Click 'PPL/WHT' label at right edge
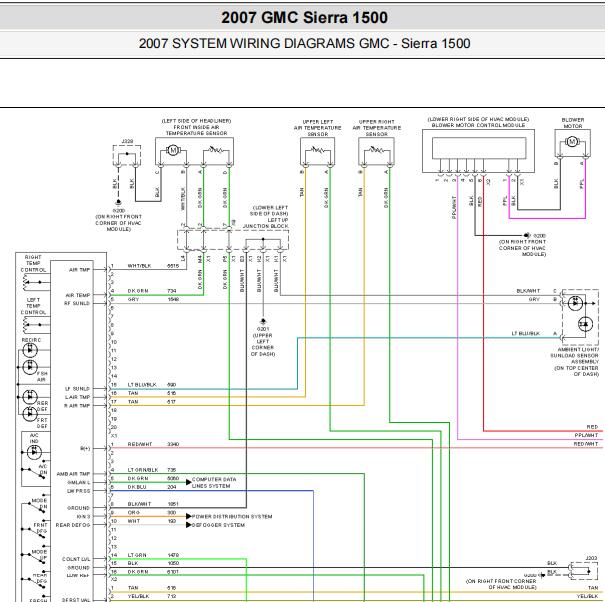The width and height of the screenshot is (605, 602). click(586, 435)
